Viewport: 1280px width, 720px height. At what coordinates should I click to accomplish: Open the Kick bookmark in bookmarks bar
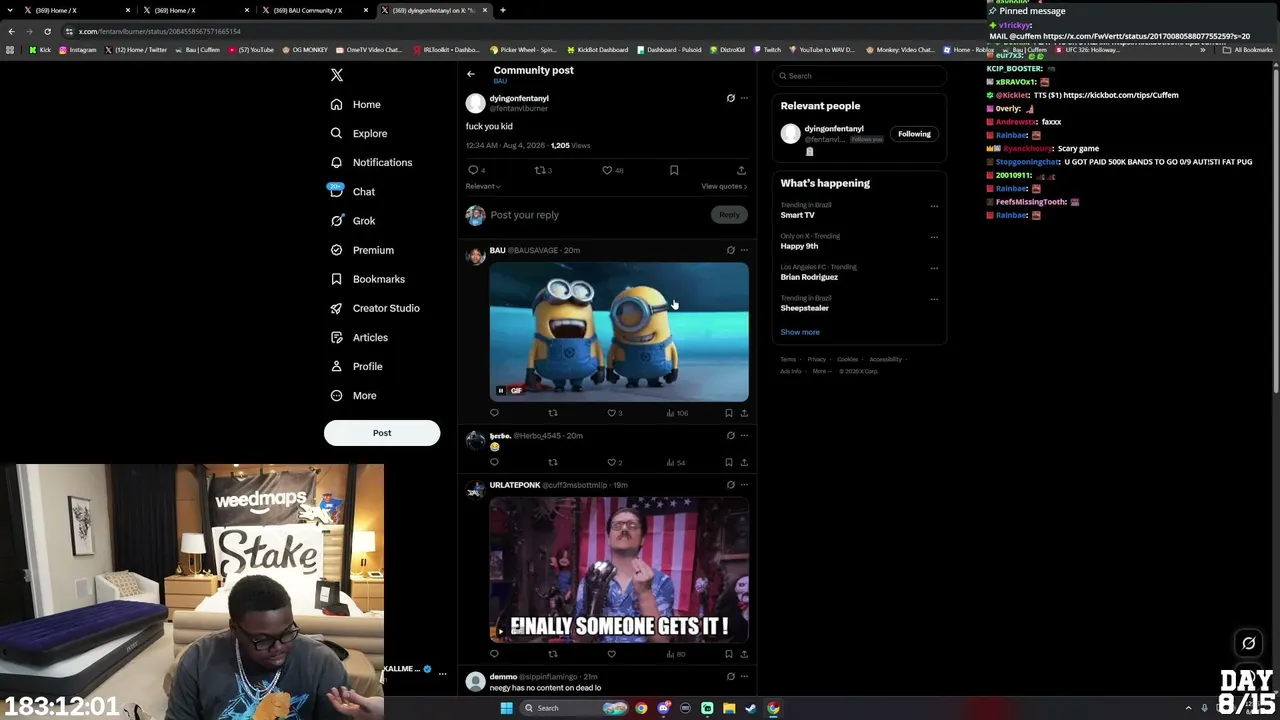(40, 49)
